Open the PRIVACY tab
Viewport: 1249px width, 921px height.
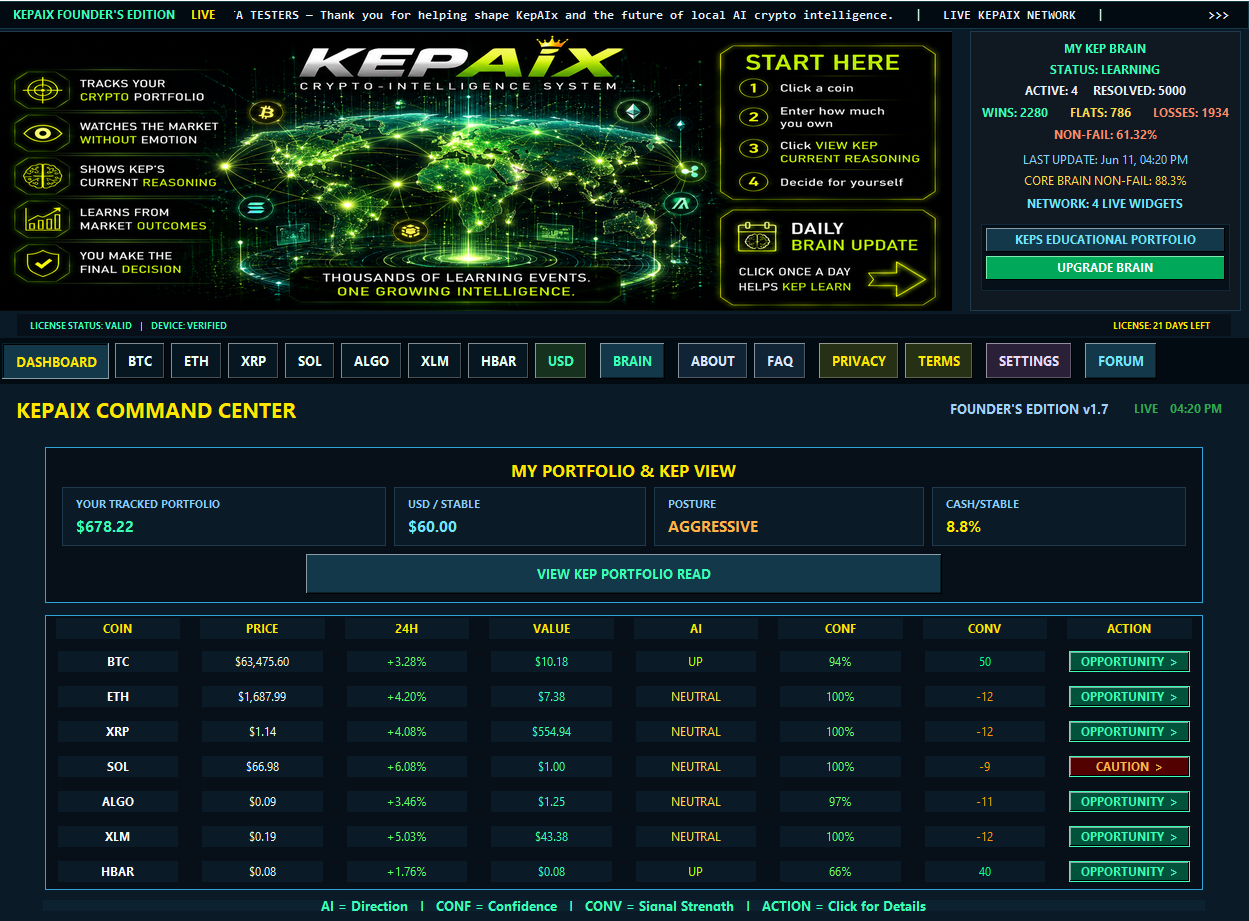tap(859, 361)
